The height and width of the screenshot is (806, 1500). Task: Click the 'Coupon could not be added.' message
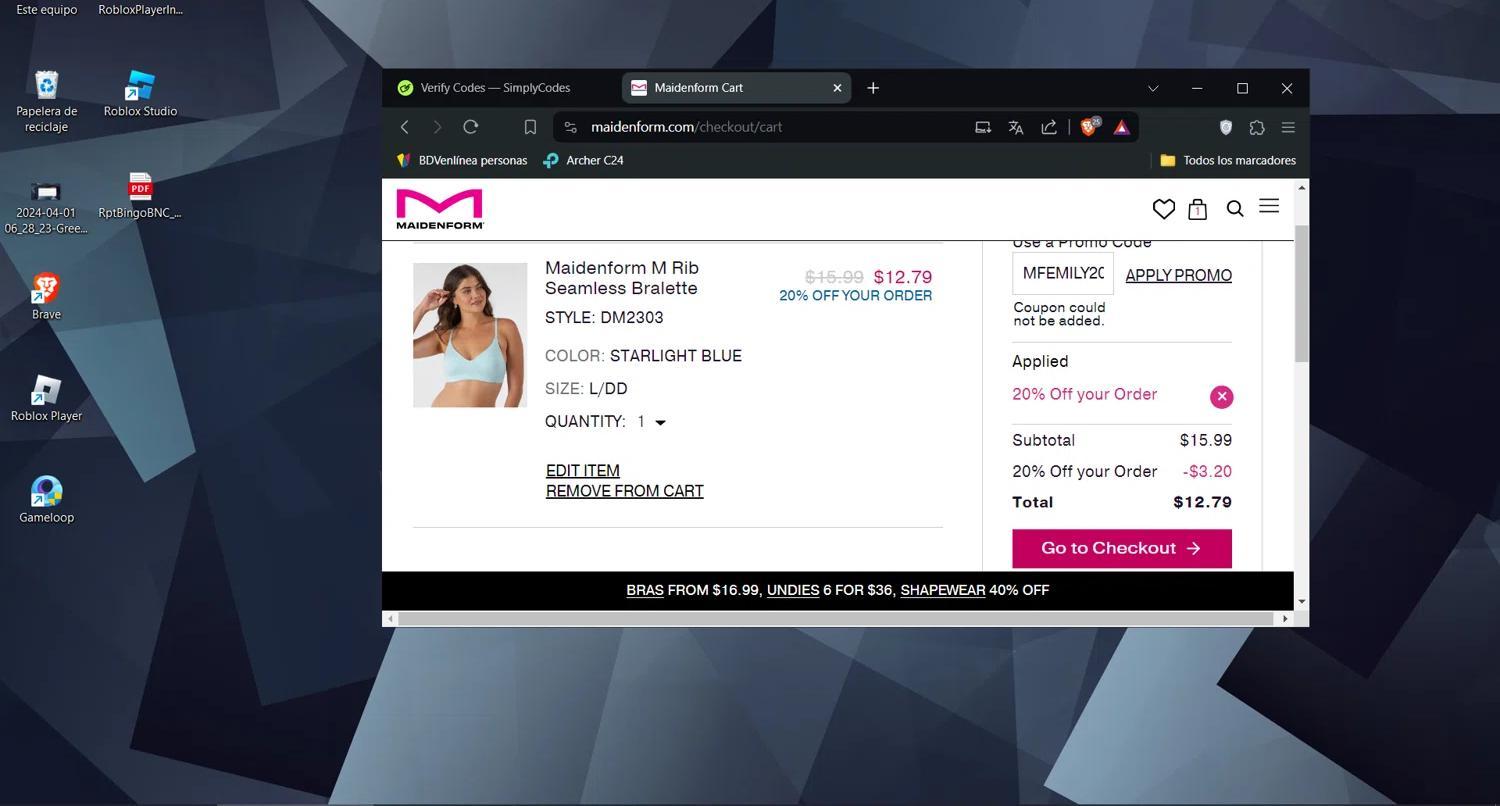1059,314
